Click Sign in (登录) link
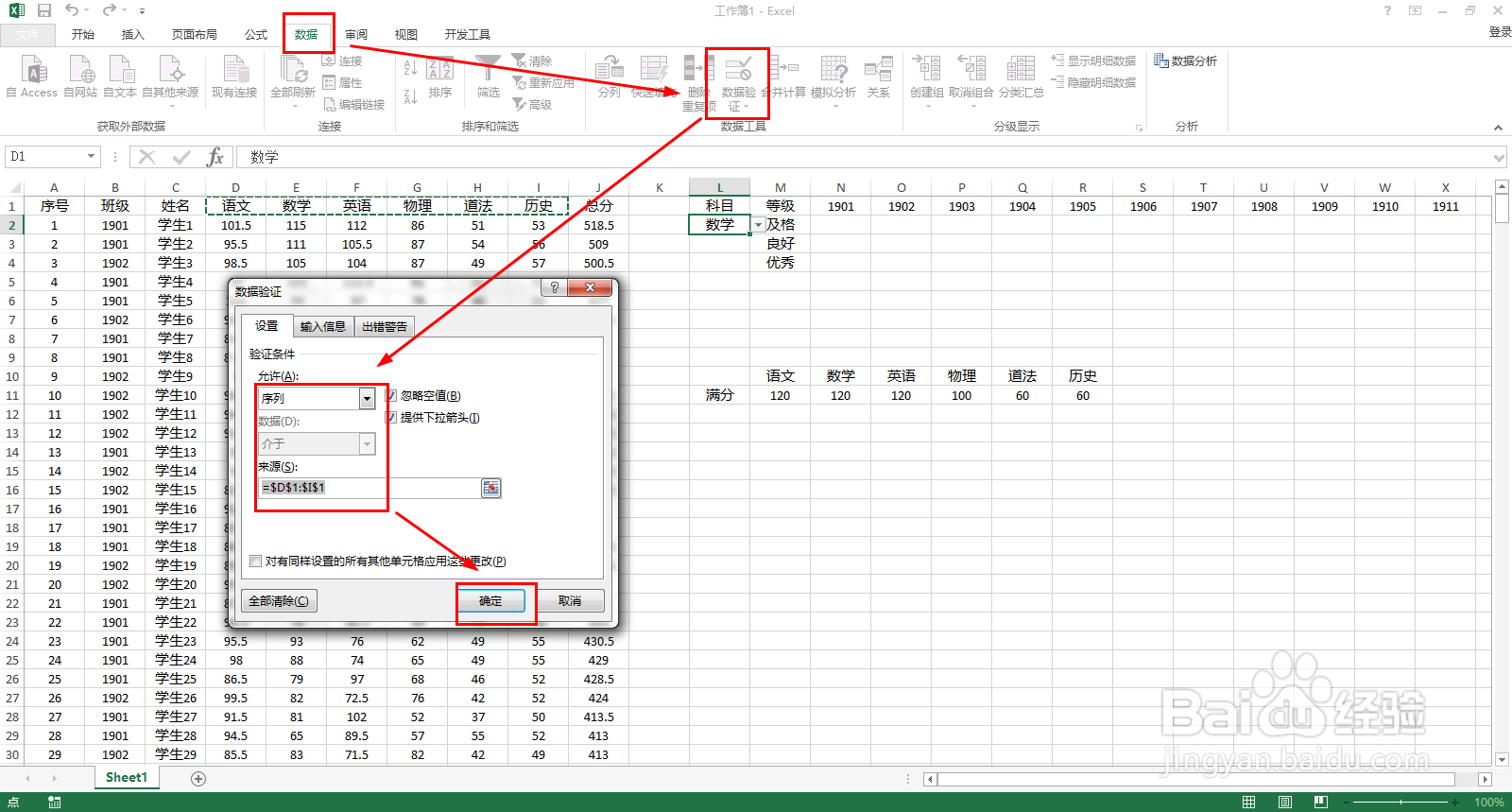 click(1500, 32)
